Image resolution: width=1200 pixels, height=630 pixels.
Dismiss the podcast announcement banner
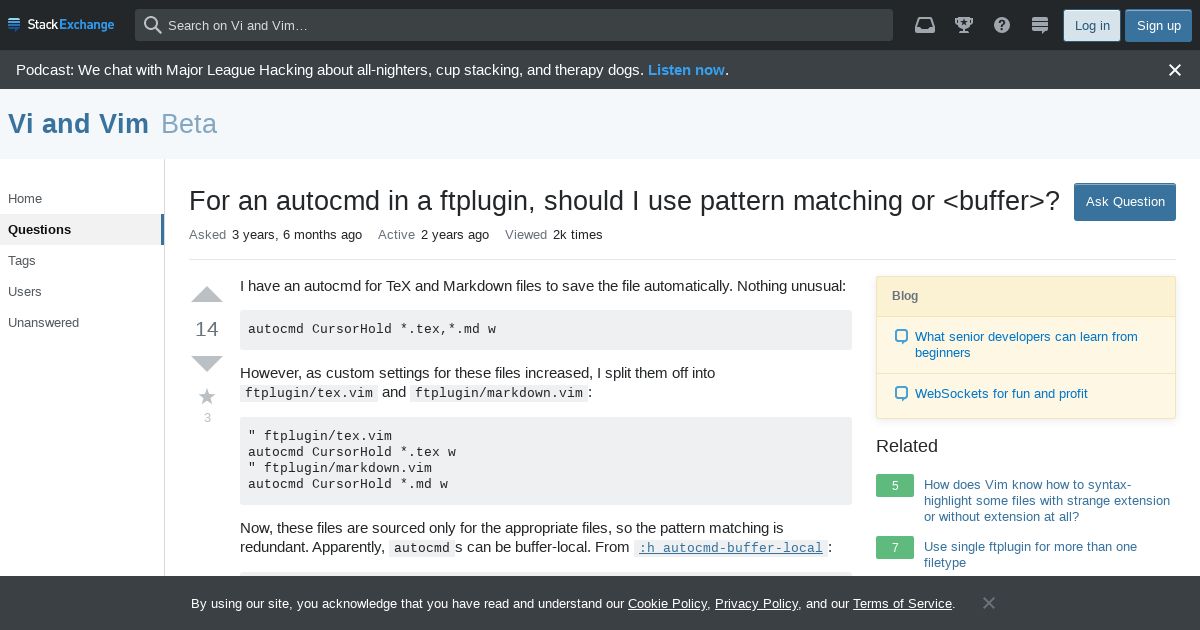click(1175, 70)
